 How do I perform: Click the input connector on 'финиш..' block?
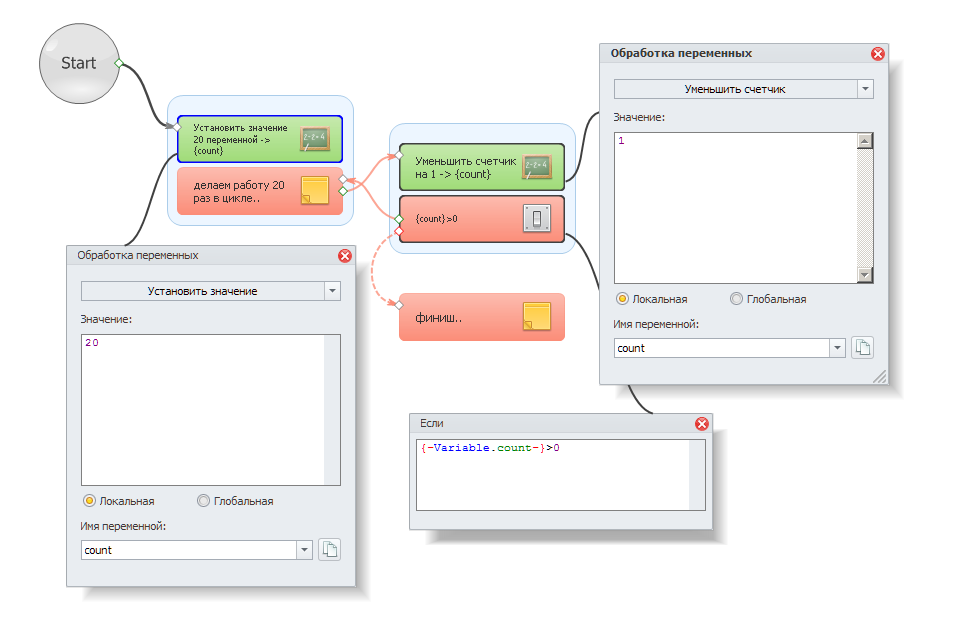coord(399,305)
